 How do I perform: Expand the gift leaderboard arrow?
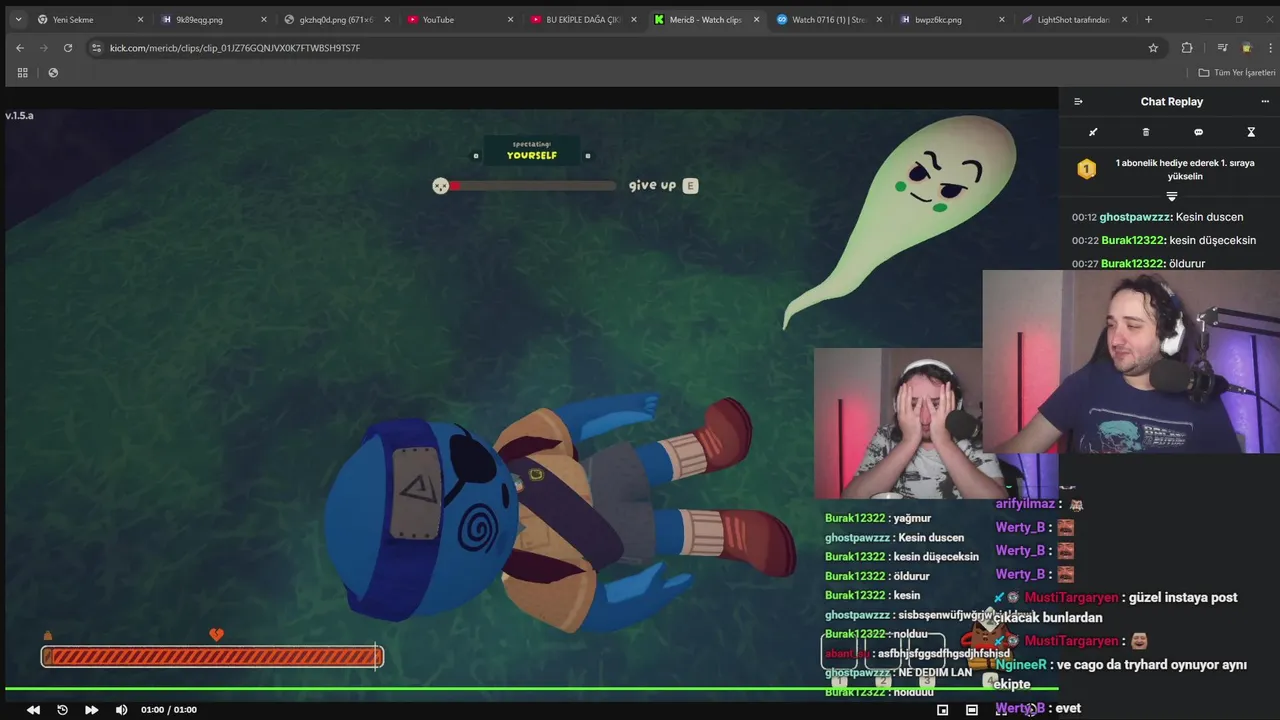coord(1172,196)
